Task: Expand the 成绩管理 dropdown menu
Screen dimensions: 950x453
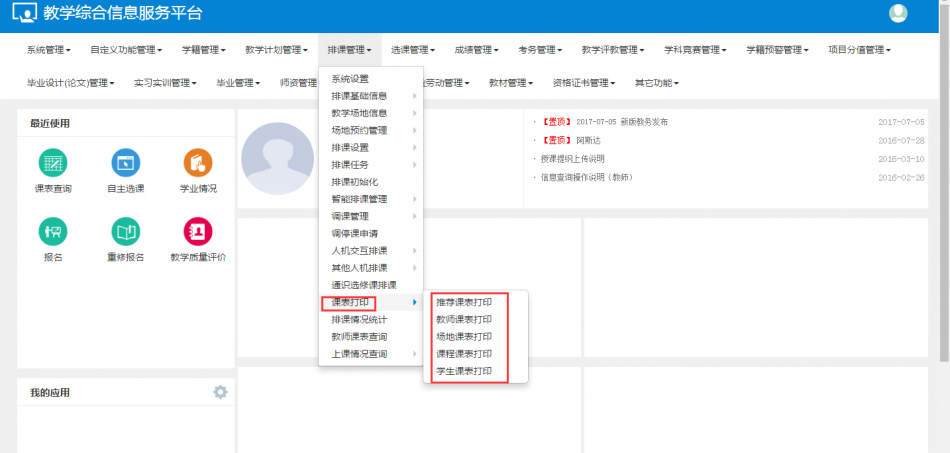Action: [476, 49]
